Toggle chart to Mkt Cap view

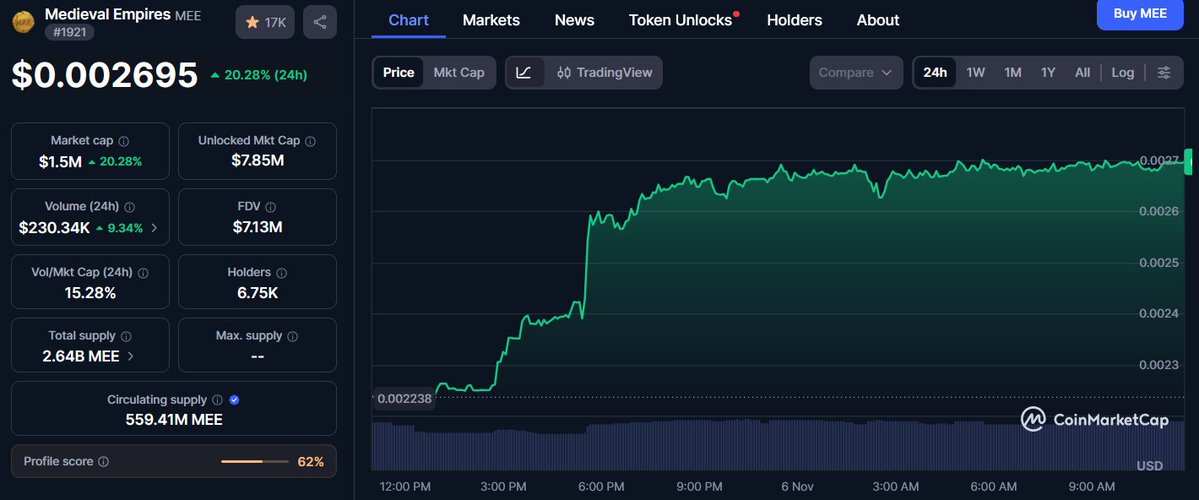pyautogui.click(x=459, y=72)
